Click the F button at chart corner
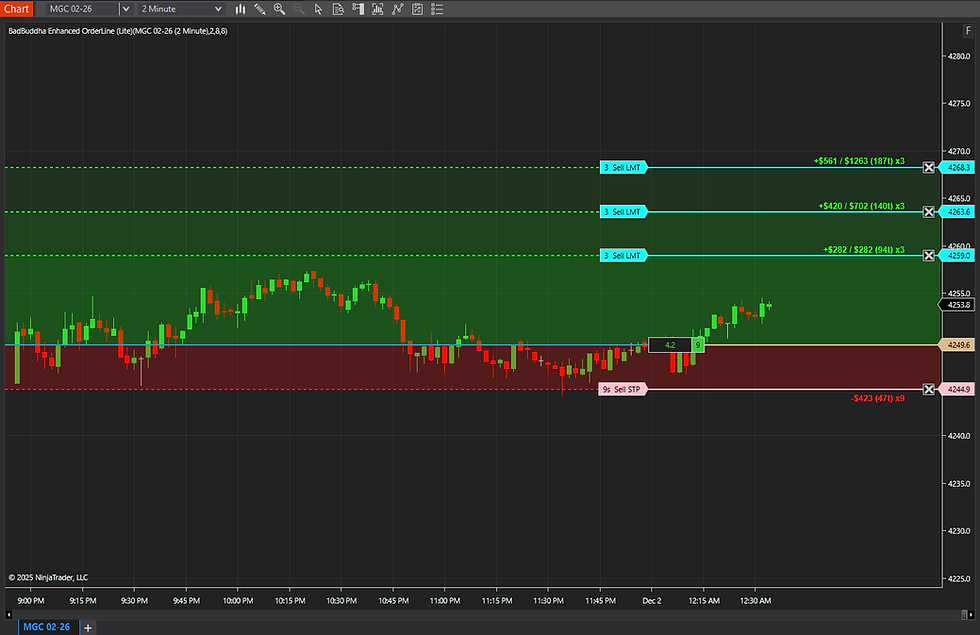Viewport: 980px width, 635px height. pos(968,31)
